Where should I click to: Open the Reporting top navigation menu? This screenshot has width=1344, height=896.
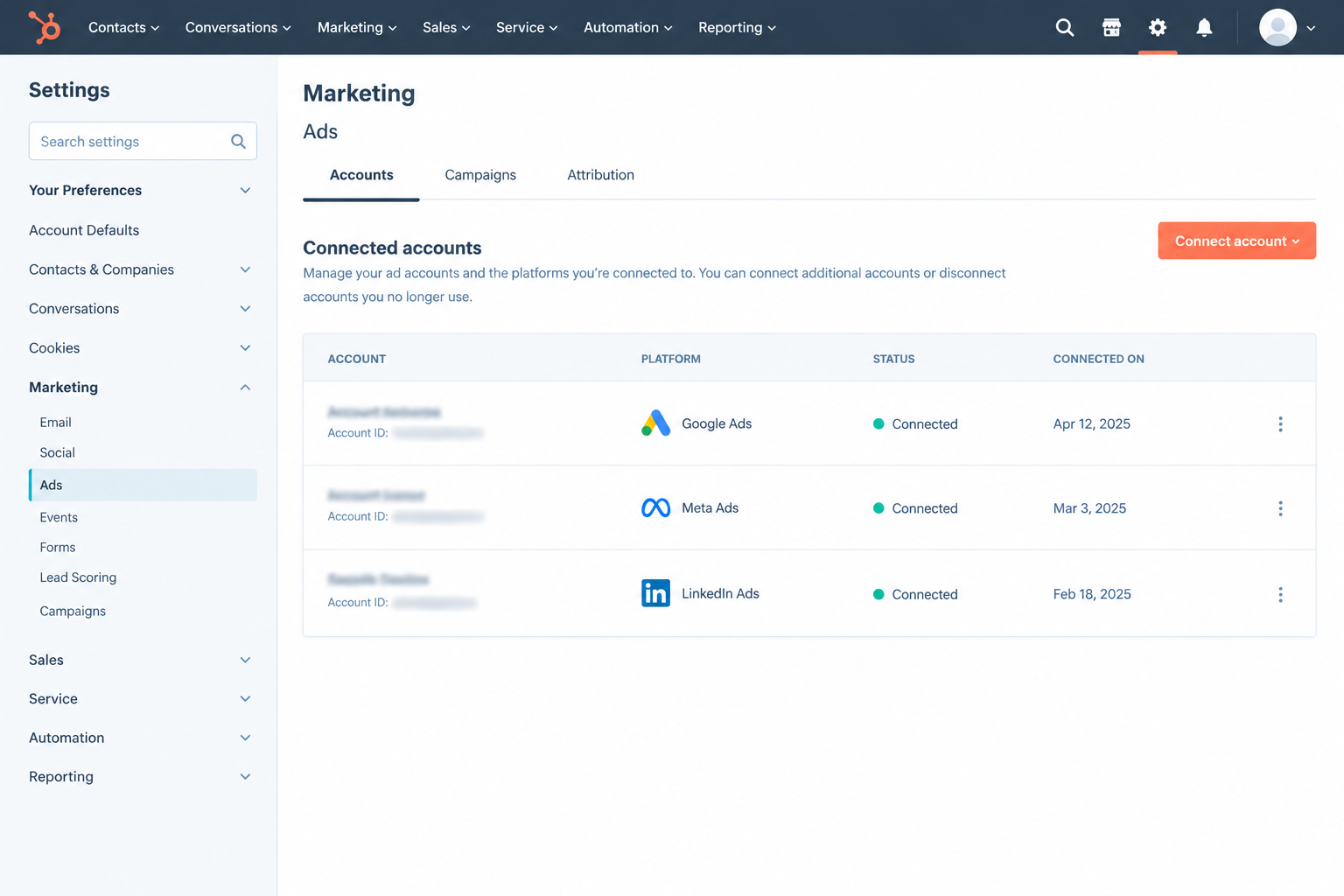tap(737, 27)
